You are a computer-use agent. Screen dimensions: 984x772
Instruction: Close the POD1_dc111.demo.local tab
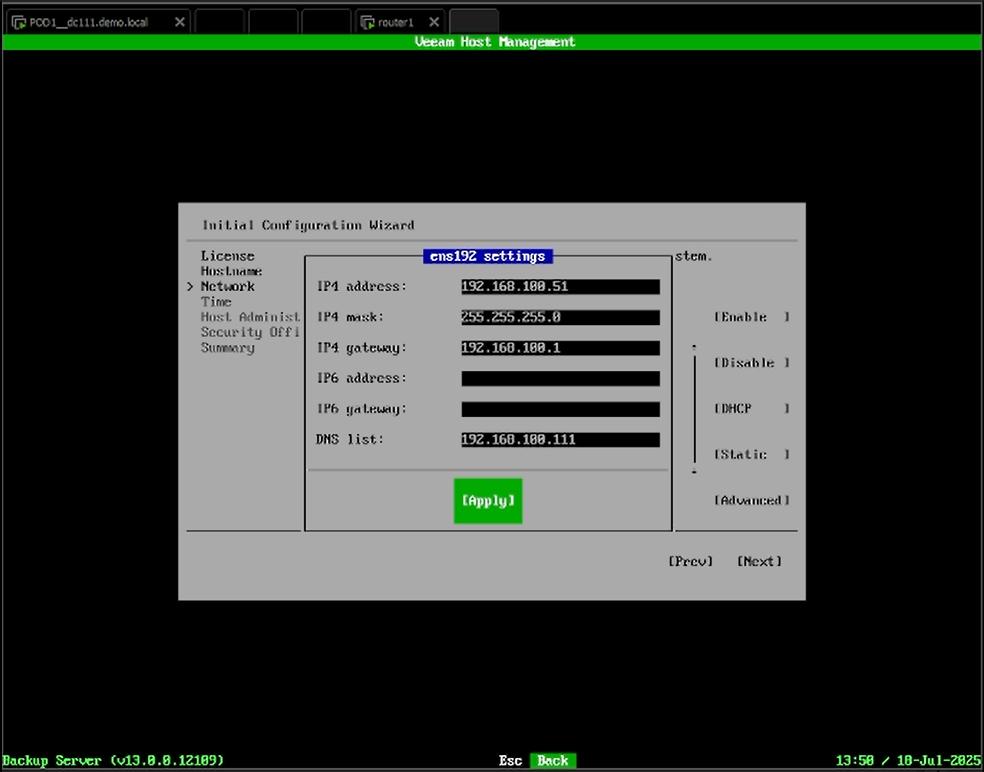click(x=180, y=22)
